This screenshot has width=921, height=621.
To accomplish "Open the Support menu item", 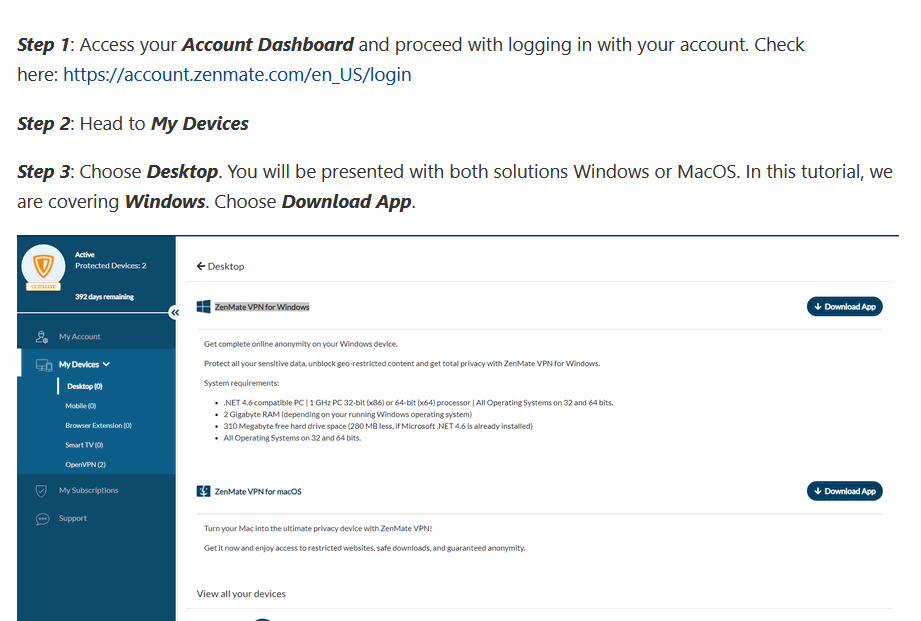I will tap(73, 519).
